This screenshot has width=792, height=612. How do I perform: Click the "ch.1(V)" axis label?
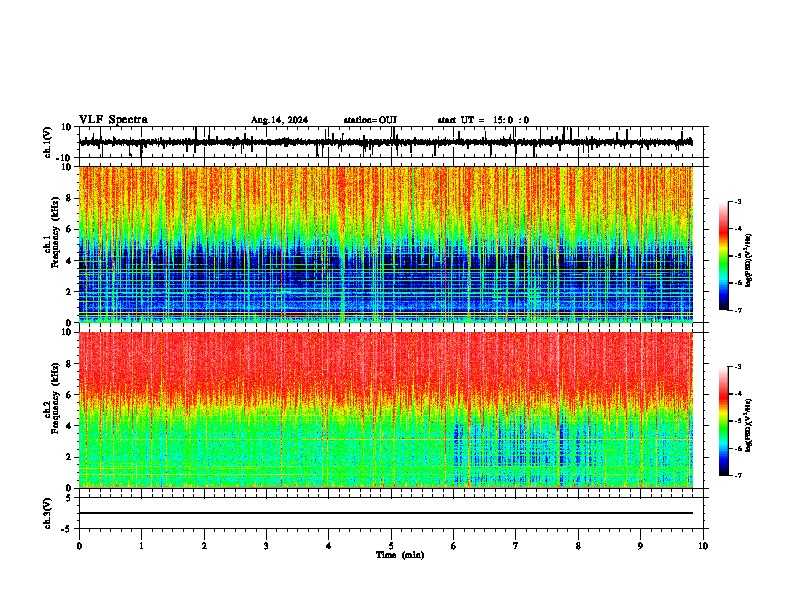click(47, 142)
